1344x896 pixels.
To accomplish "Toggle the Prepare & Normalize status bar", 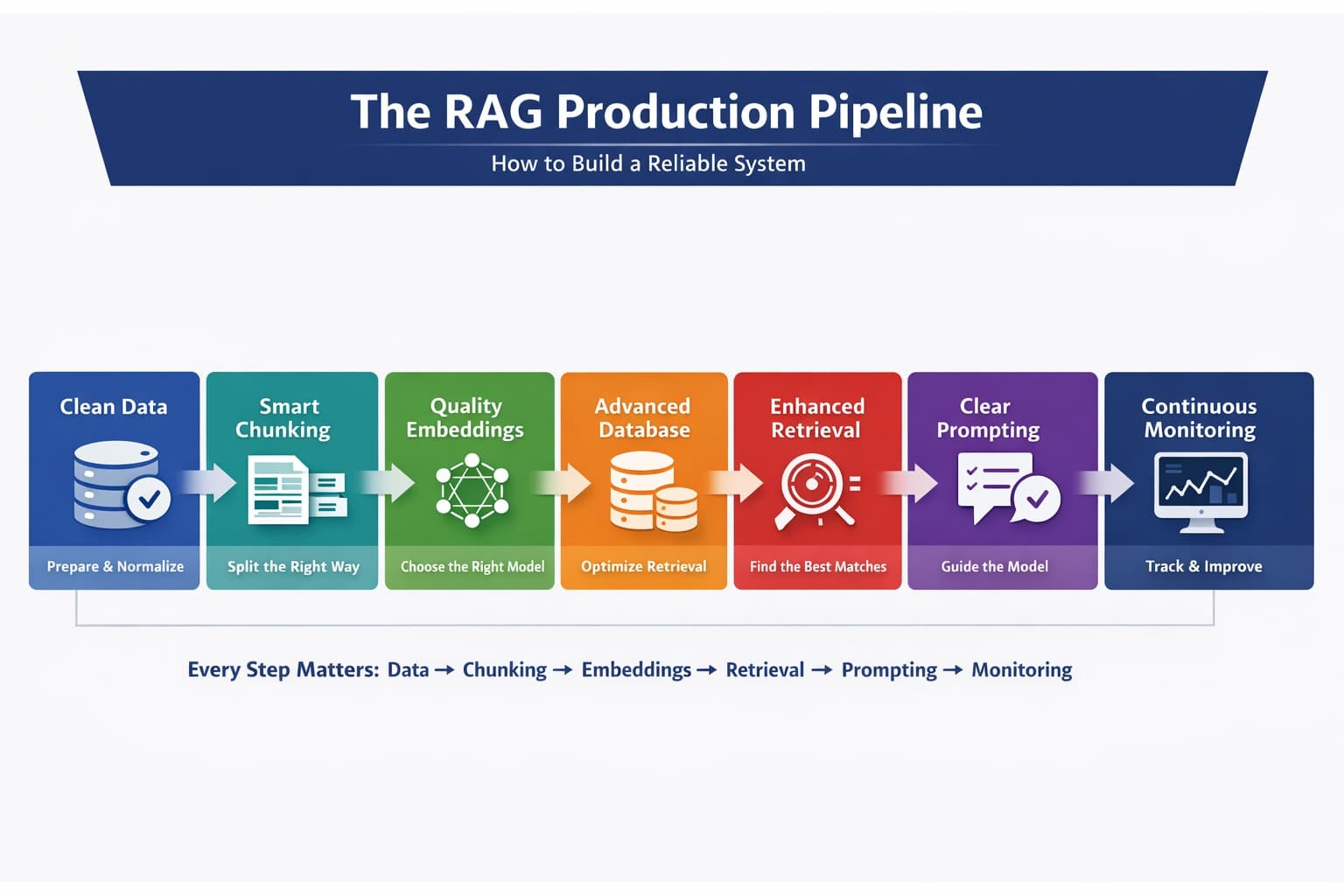I will point(113,566).
